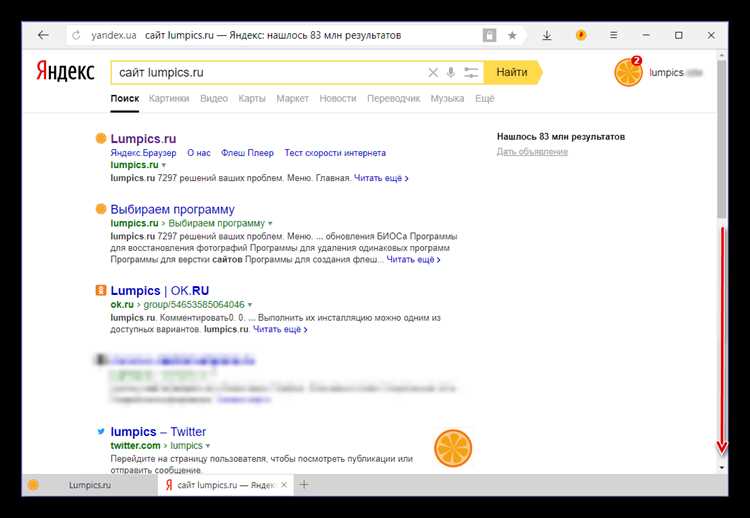The image size is (750, 518).
Task: Activate voice search microphone icon
Action: click(451, 73)
